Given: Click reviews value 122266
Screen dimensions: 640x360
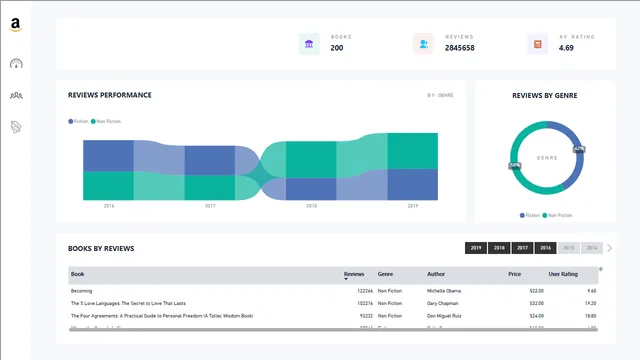Looking at the screenshot, I should coord(365,291).
